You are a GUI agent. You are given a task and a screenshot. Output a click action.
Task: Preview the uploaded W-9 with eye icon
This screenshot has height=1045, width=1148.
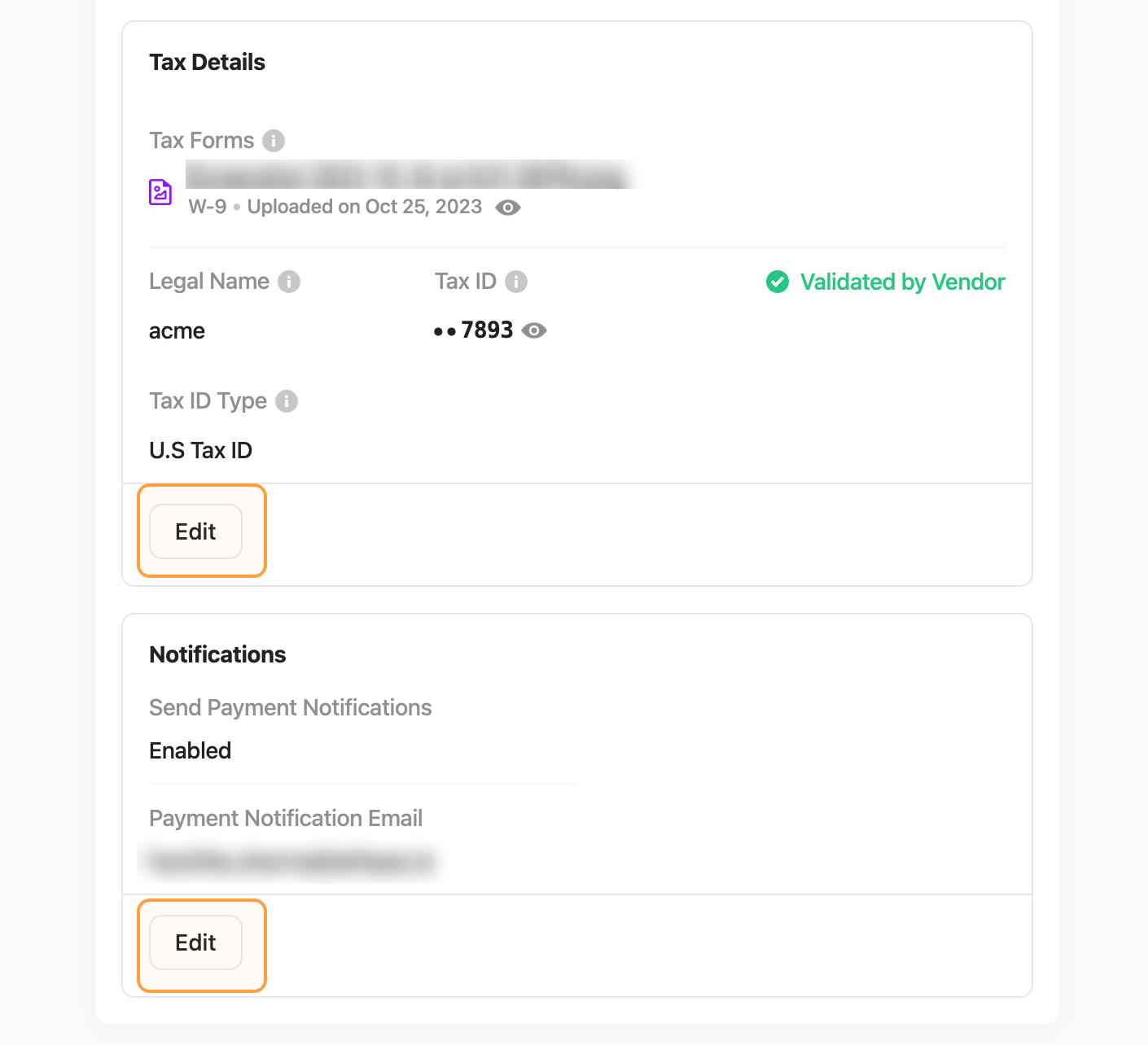pyautogui.click(x=508, y=208)
